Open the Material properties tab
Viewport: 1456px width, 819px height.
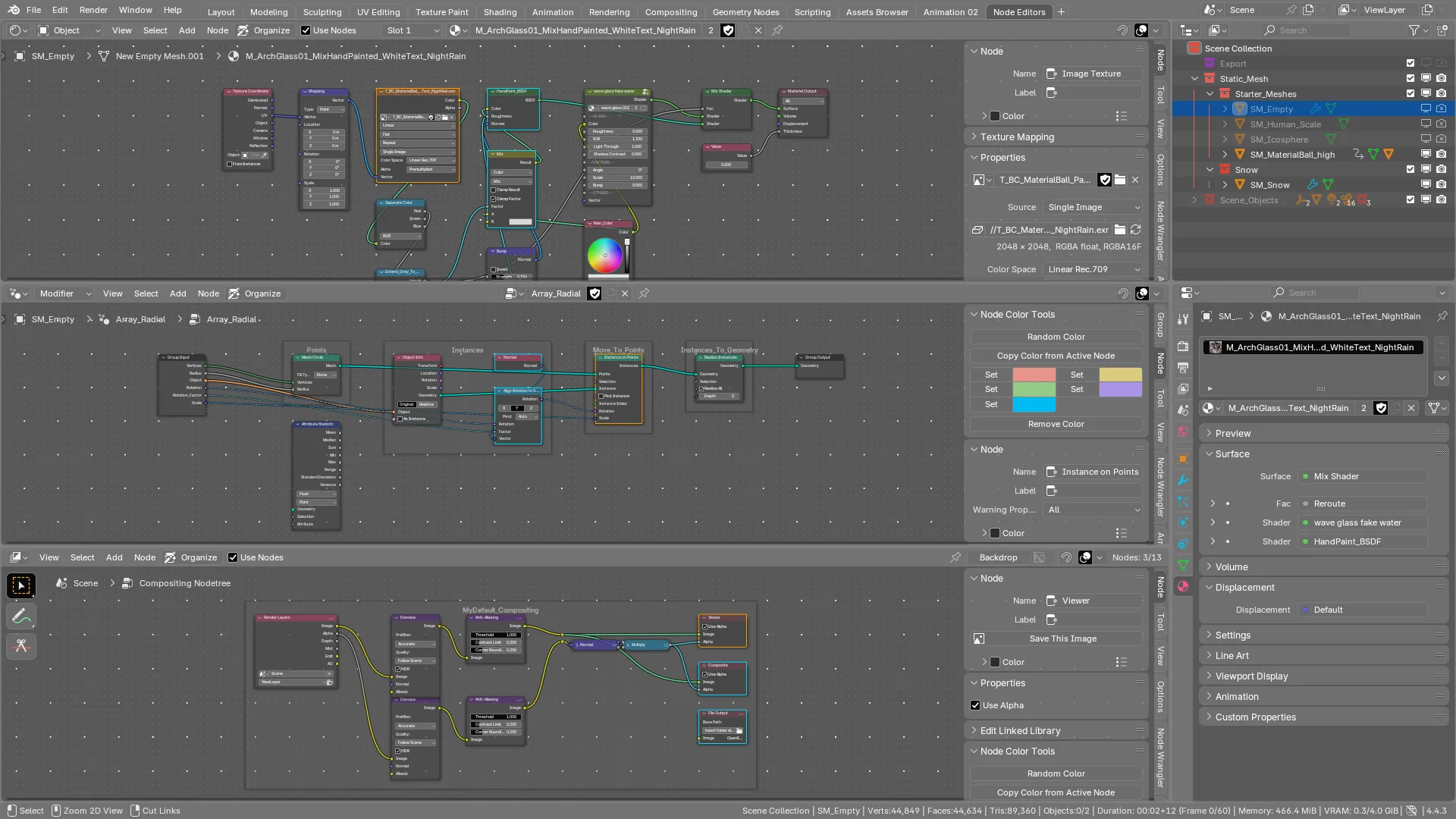tap(1183, 586)
